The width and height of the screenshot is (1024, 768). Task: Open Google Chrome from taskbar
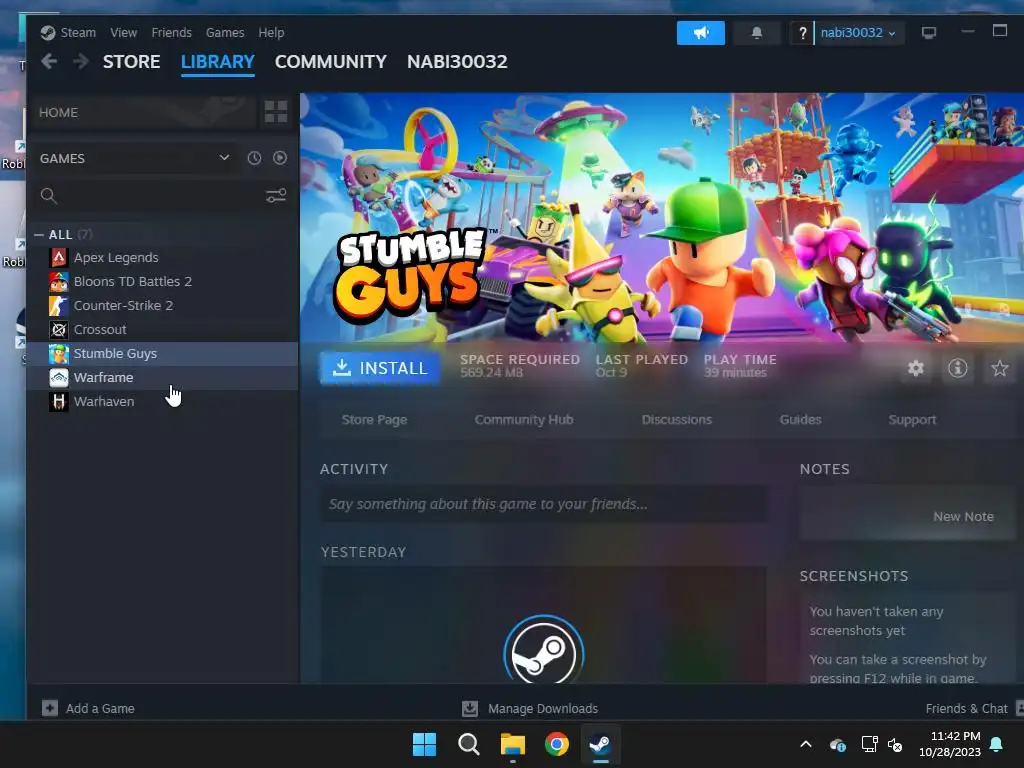[556, 744]
